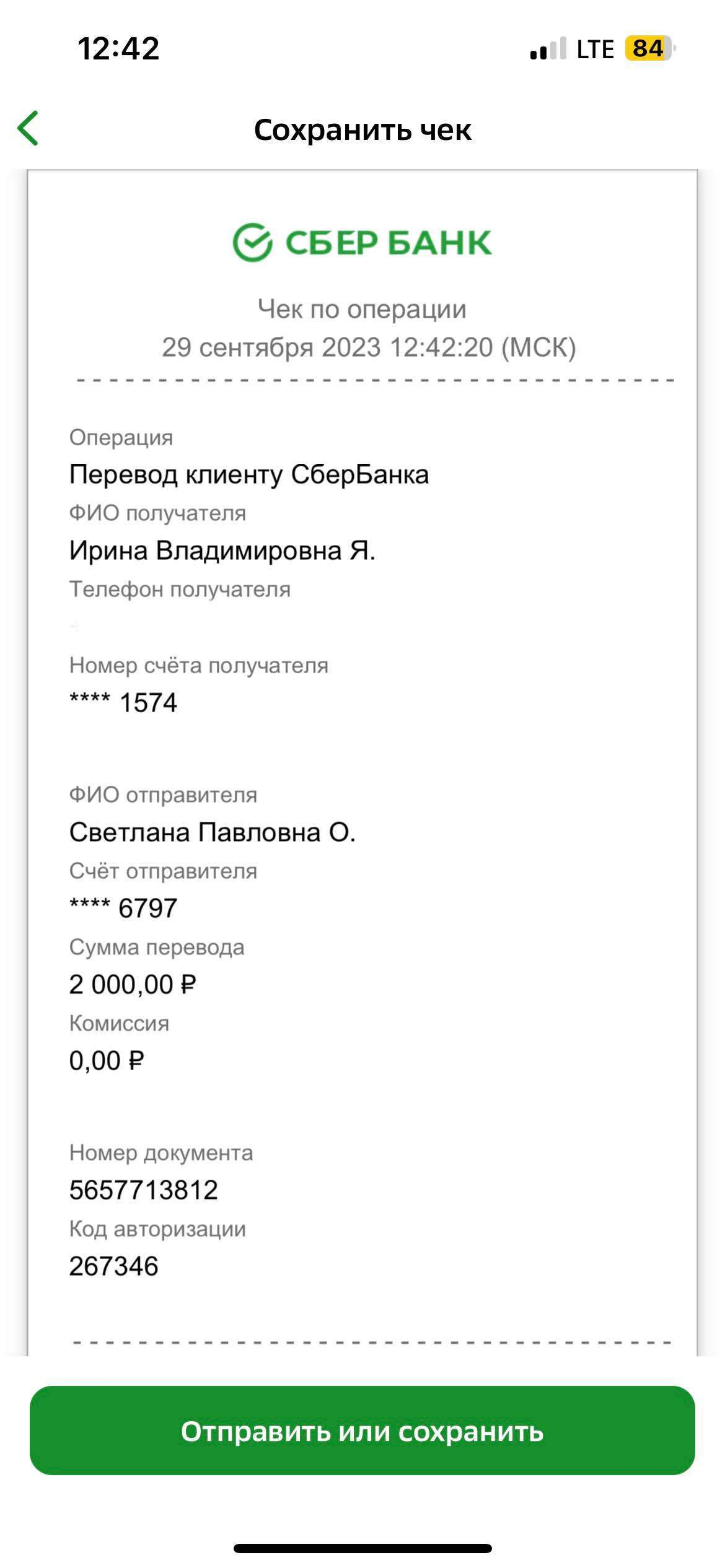Tap the SberBank checkmark logo
Image resolution: width=725 pixels, height=1568 pixels.
click(252, 242)
